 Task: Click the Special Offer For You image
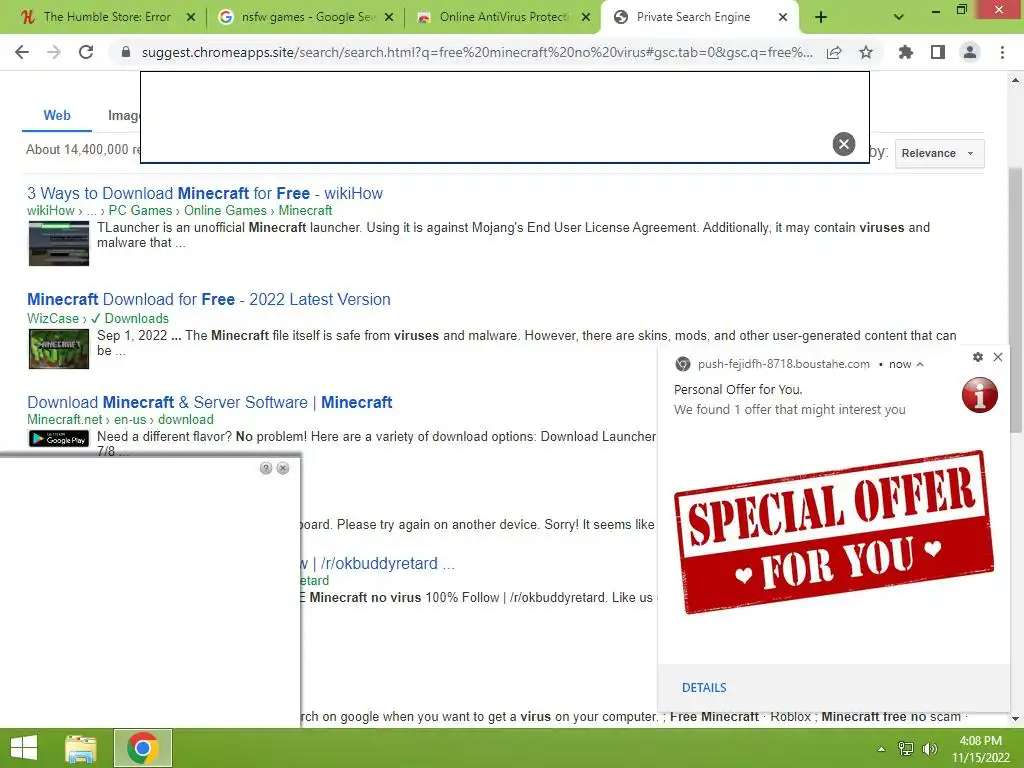(834, 532)
